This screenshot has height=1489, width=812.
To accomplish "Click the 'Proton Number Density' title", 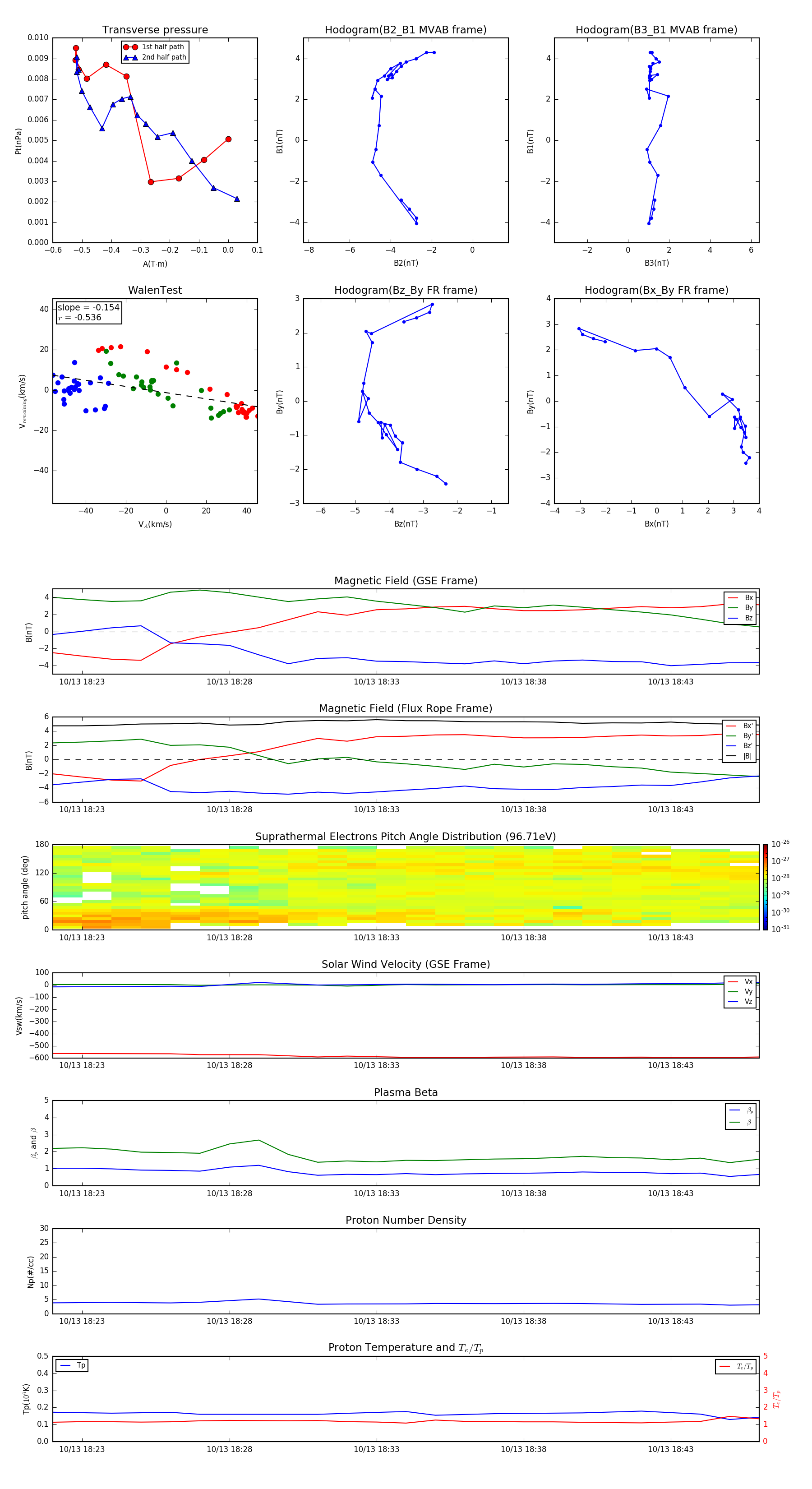I will pos(406,1220).
